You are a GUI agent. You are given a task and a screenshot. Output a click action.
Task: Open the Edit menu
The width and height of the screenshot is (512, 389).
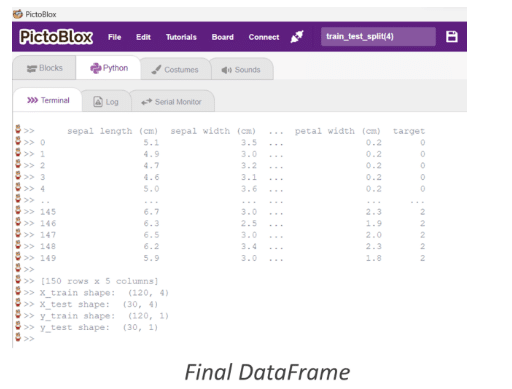pos(143,37)
